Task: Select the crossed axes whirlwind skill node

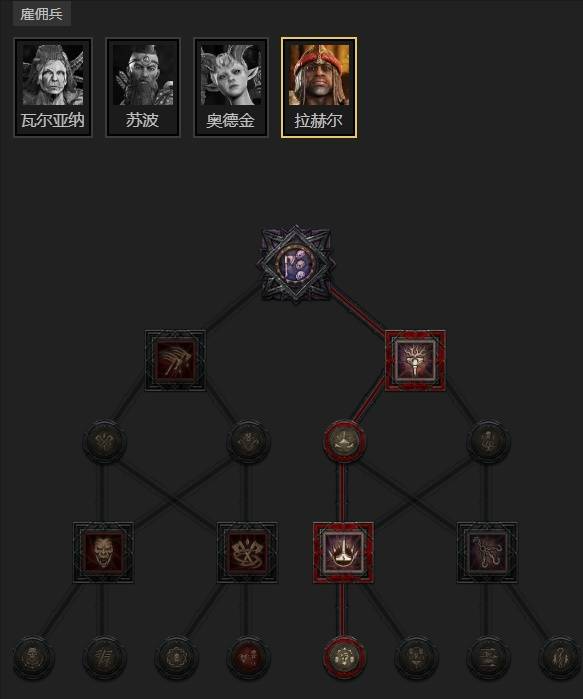Action: tap(247, 552)
